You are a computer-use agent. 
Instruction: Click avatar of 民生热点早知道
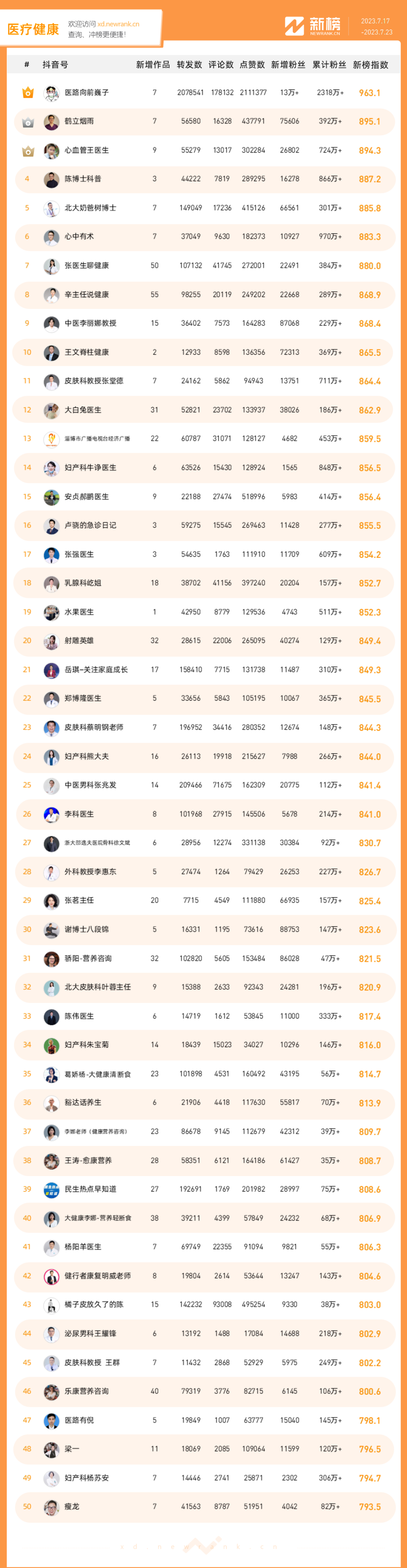pos(51,1189)
